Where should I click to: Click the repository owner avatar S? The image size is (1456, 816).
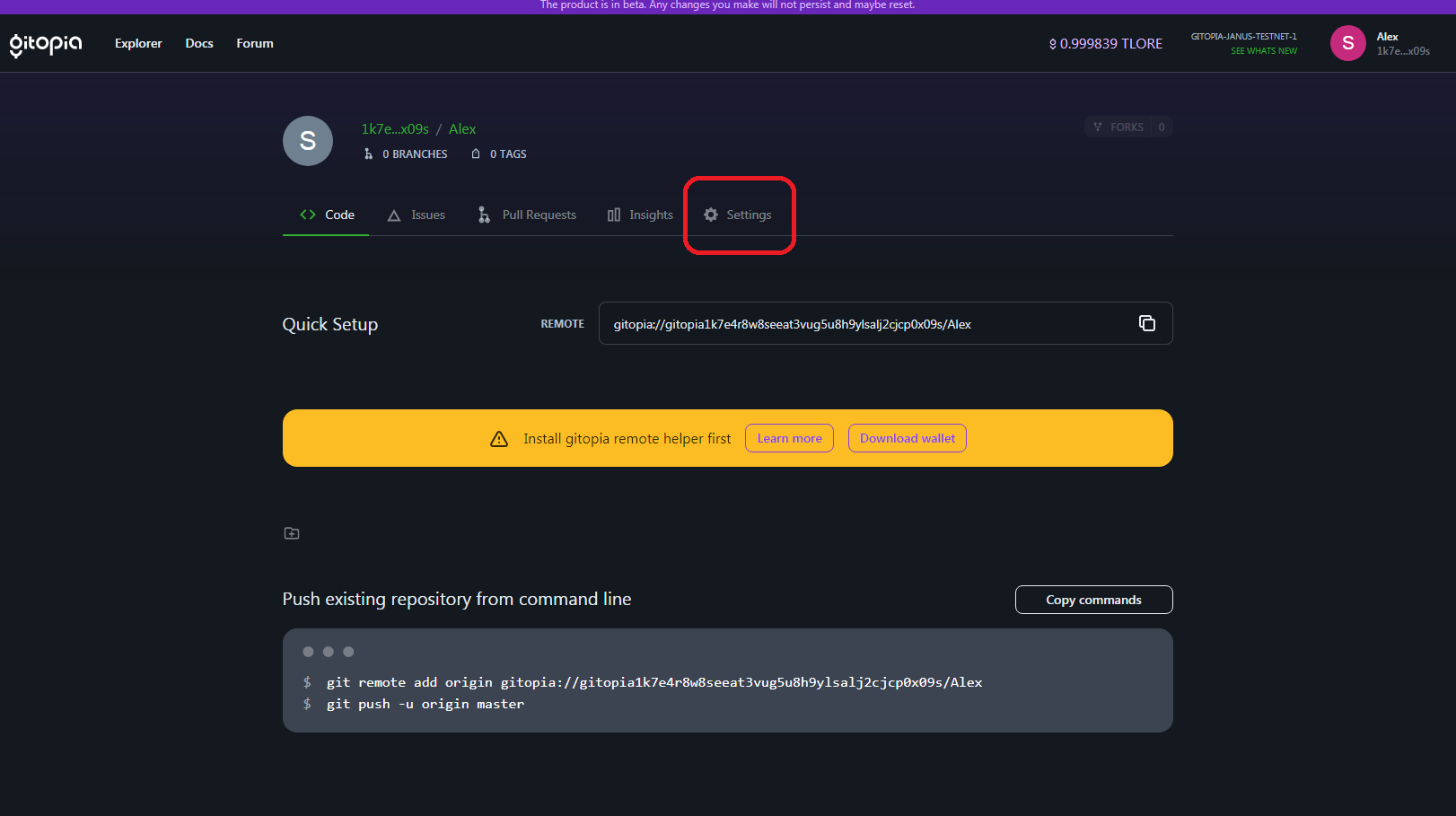pos(308,141)
